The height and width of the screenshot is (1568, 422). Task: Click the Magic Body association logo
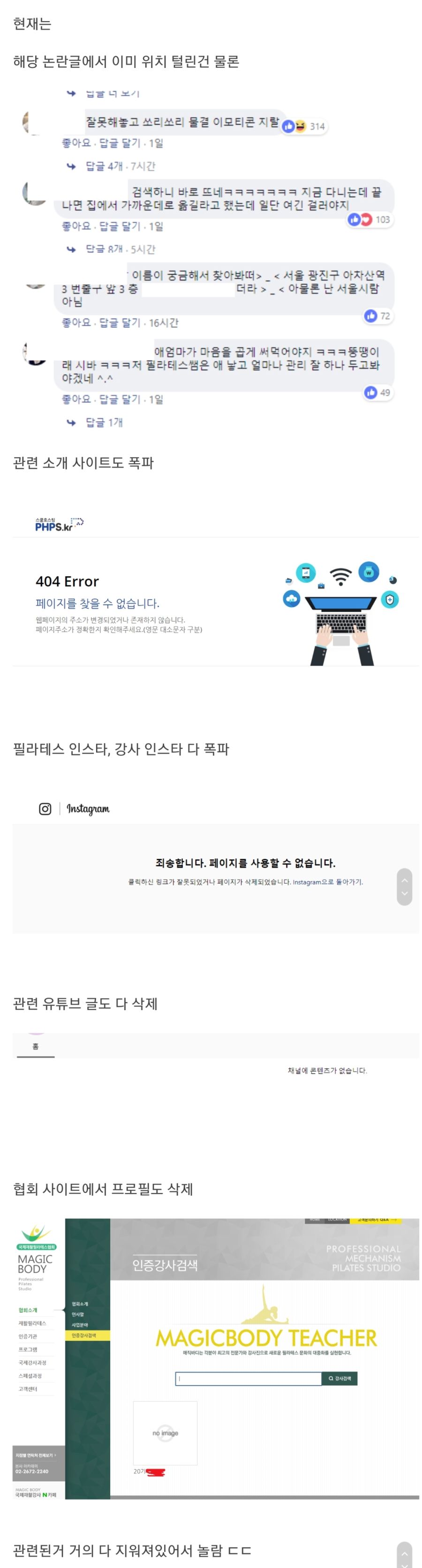[36, 1257]
